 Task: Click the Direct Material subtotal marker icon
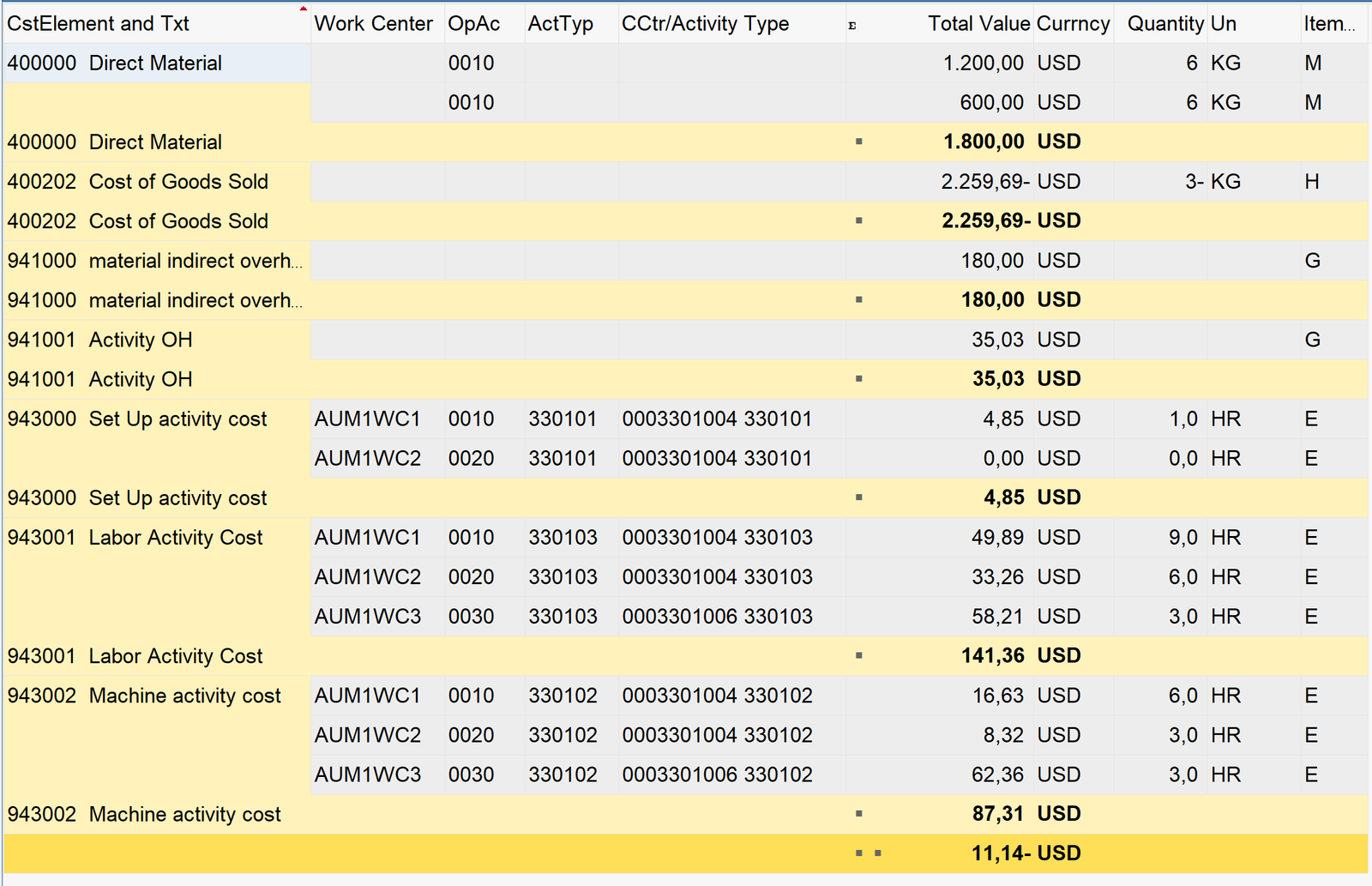(858, 142)
